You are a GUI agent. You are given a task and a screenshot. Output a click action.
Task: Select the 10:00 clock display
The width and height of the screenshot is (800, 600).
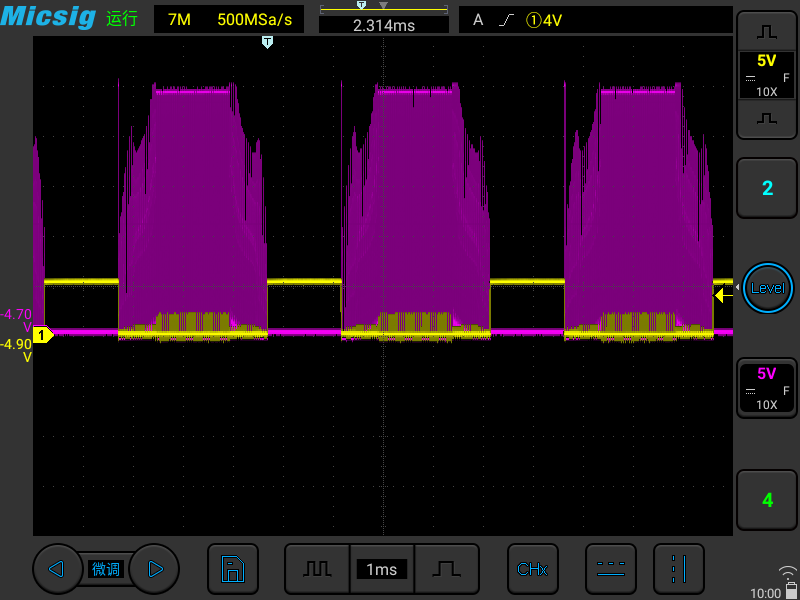pos(765,593)
